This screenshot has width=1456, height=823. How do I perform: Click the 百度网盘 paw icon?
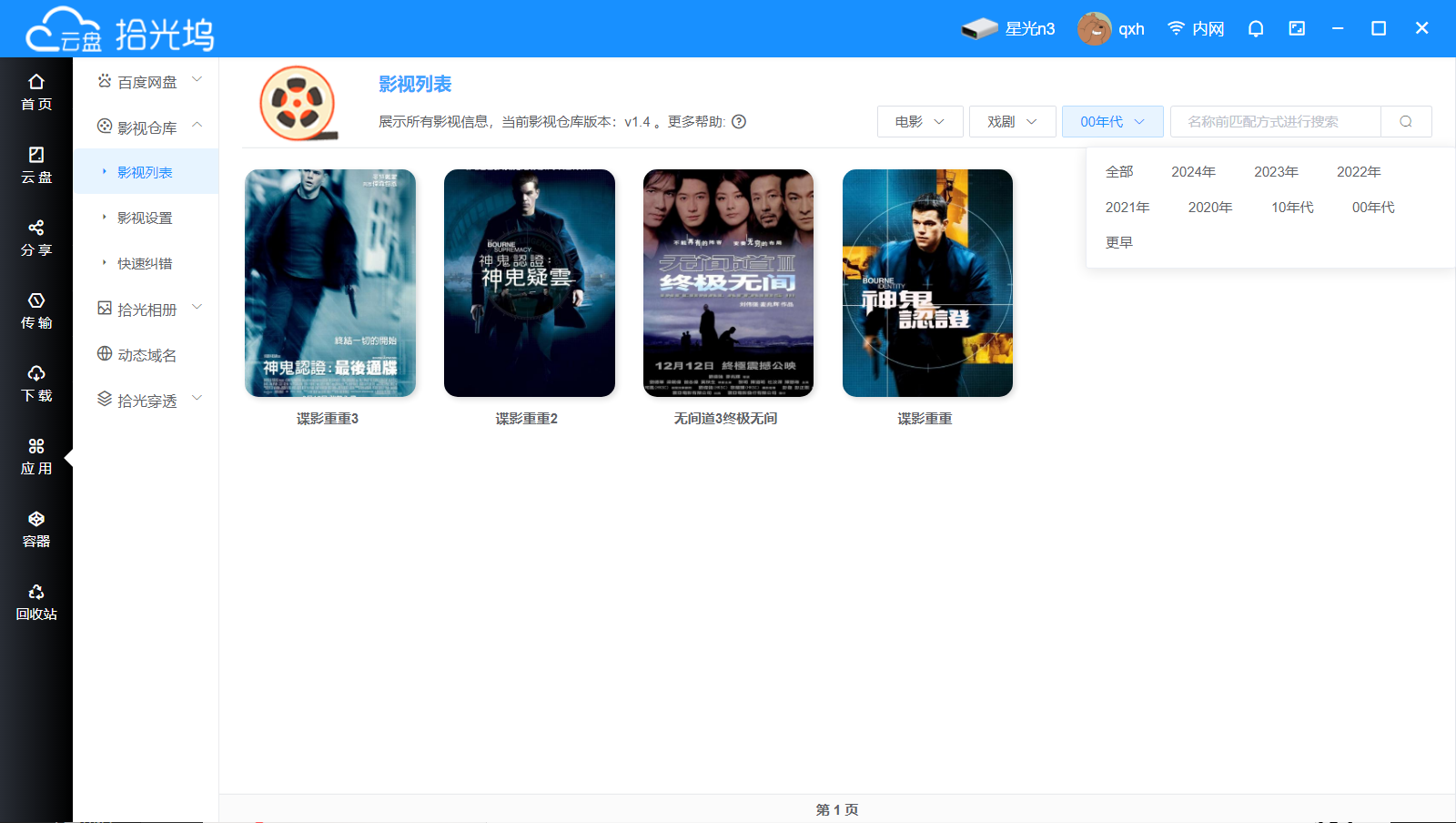(x=105, y=81)
